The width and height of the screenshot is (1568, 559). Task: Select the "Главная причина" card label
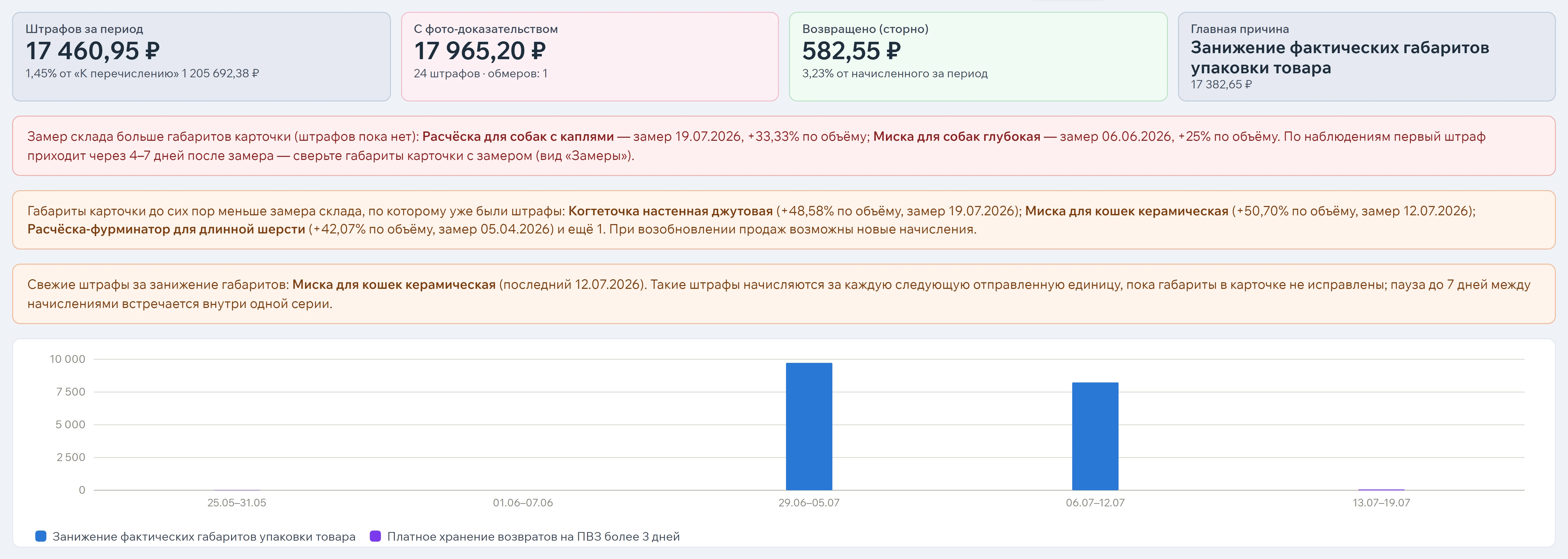coord(1240,29)
